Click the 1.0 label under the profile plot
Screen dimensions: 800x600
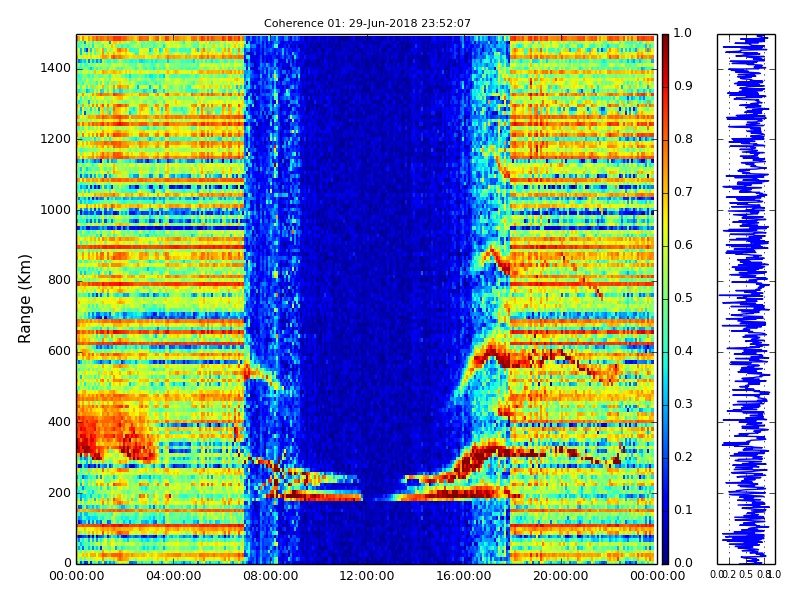pyautogui.click(x=774, y=574)
